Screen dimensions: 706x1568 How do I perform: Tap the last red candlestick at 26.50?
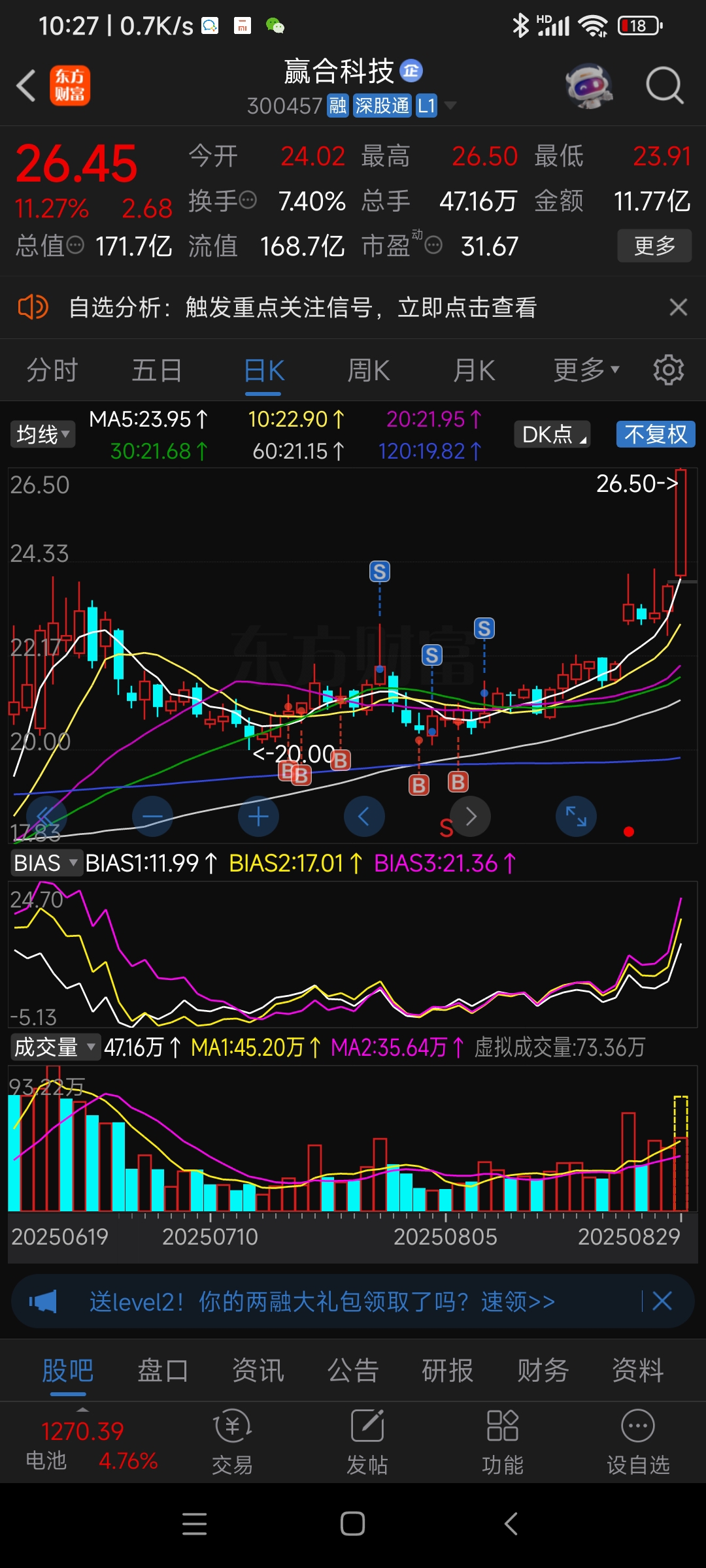(x=681, y=523)
